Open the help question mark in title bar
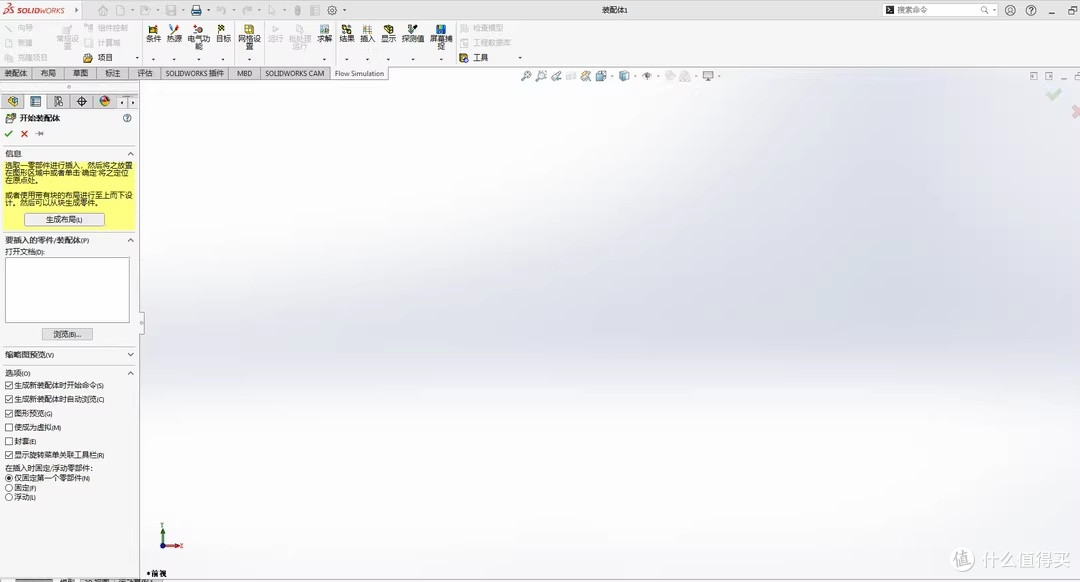 (x=1031, y=10)
